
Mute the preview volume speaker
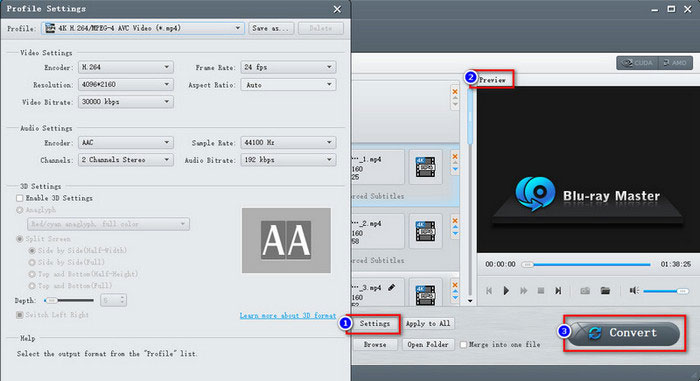(634, 291)
